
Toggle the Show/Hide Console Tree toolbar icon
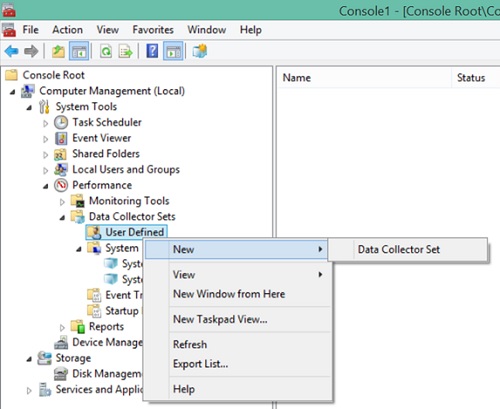(79, 51)
